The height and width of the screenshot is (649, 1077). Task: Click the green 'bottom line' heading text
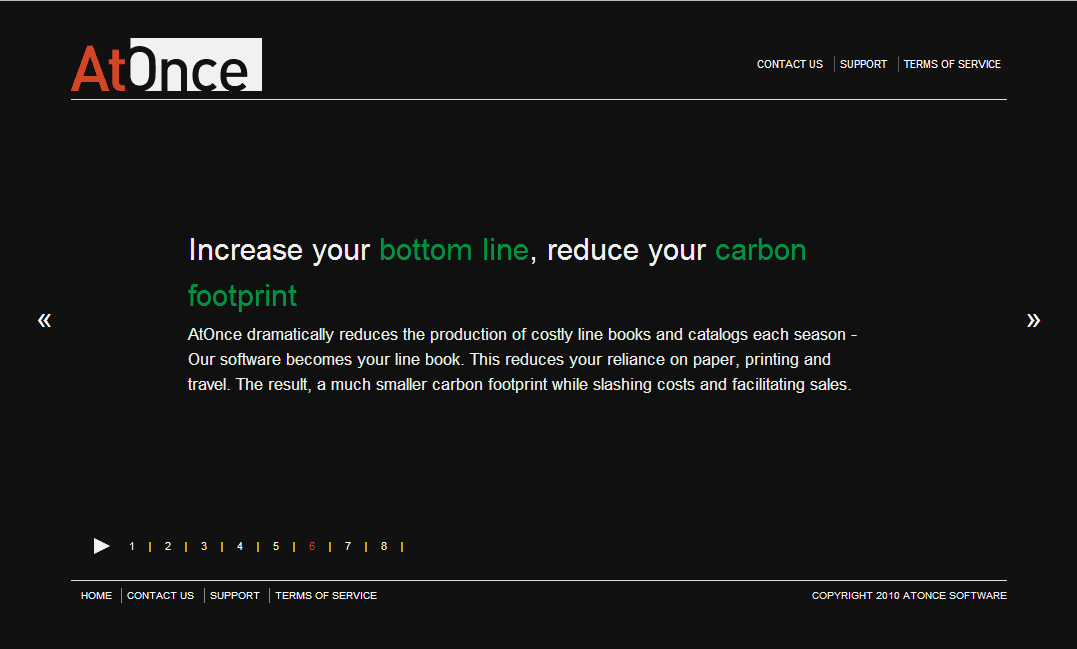(454, 250)
